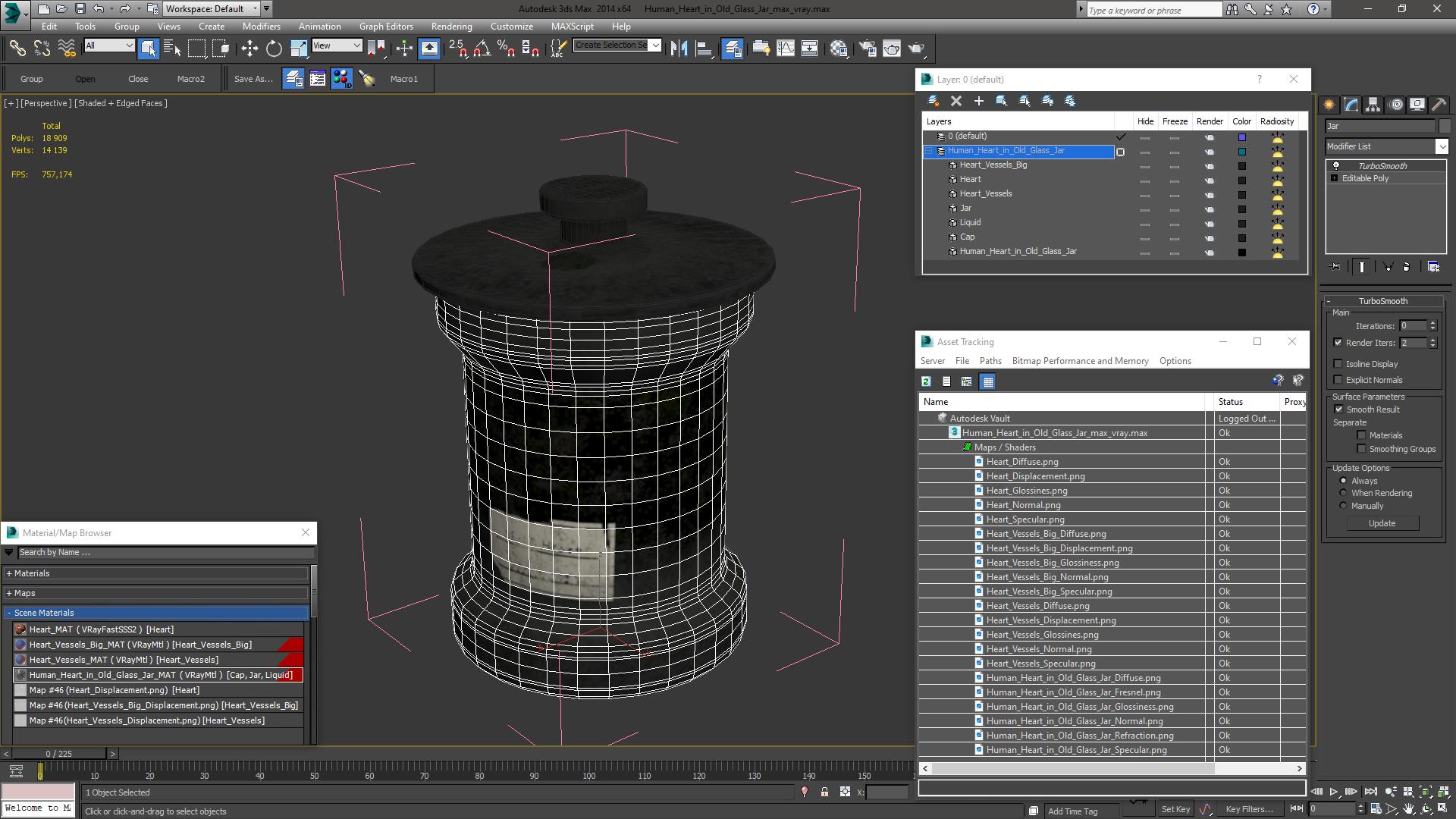Choose the Select and Uniform Scale tool
The width and height of the screenshot is (1456, 819).
[x=298, y=49]
